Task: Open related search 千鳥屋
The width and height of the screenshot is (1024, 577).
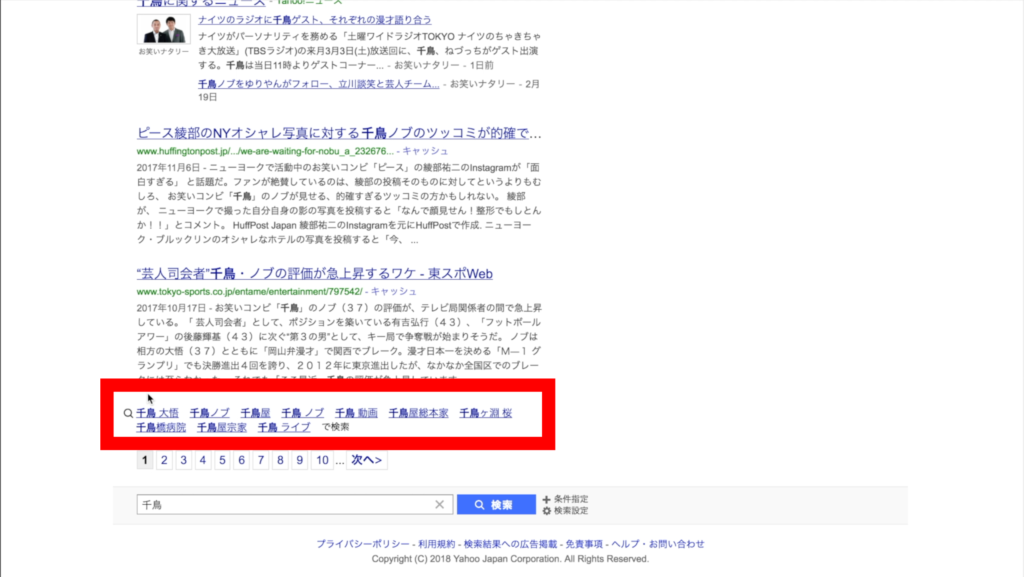Action: 255,413
